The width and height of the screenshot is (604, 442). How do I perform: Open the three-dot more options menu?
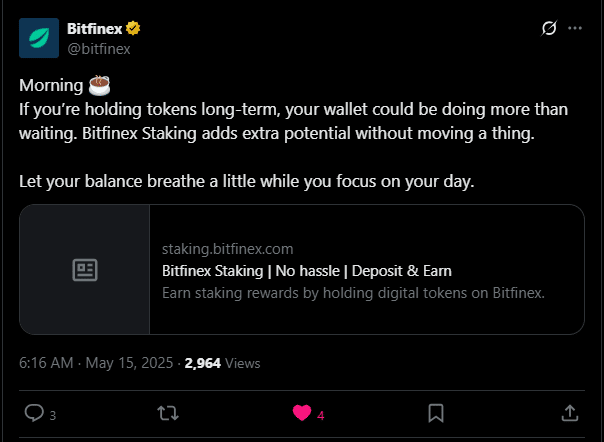(575, 28)
